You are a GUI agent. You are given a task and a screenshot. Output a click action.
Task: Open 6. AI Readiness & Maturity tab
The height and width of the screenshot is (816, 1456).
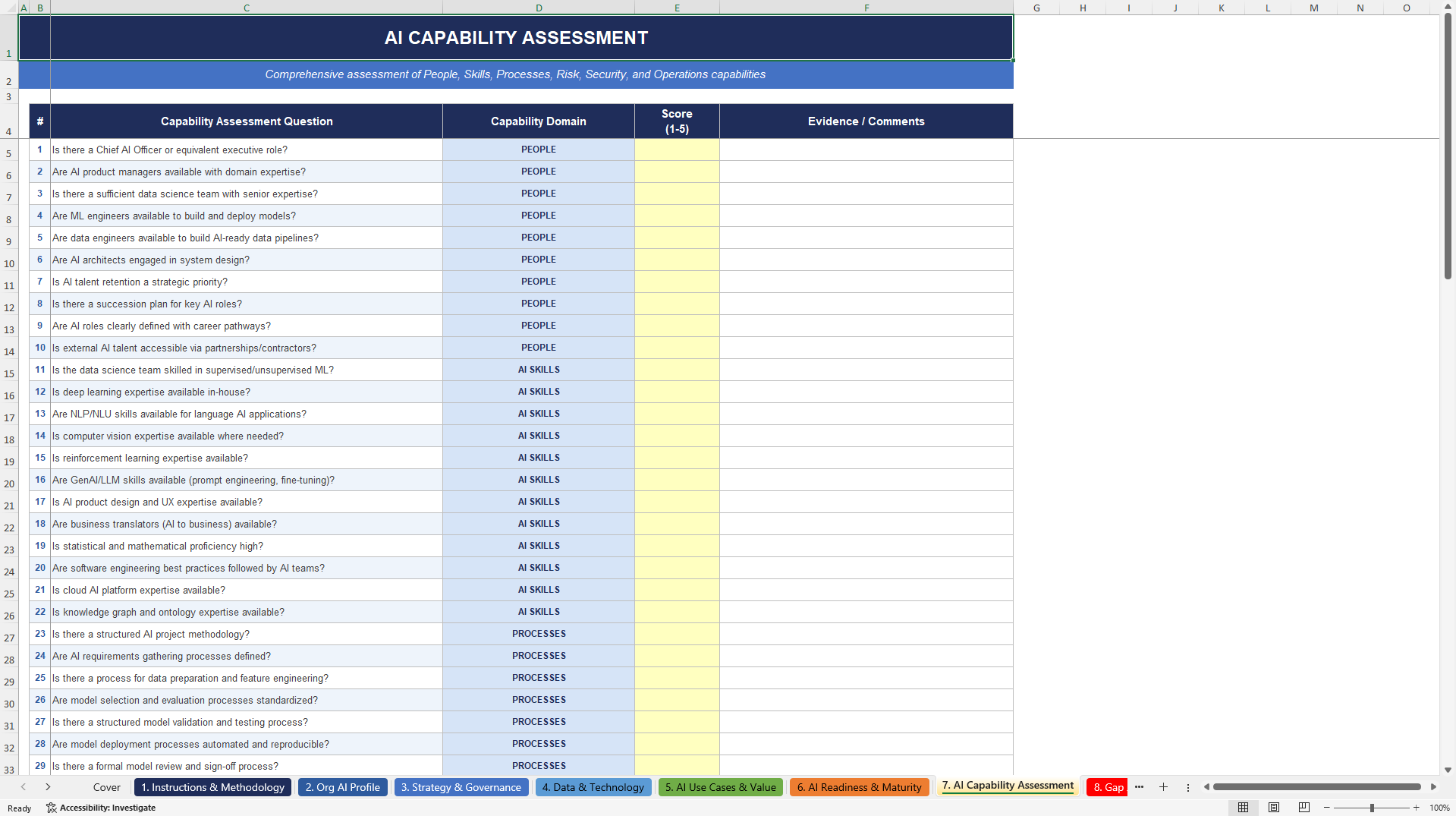(859, 787)
